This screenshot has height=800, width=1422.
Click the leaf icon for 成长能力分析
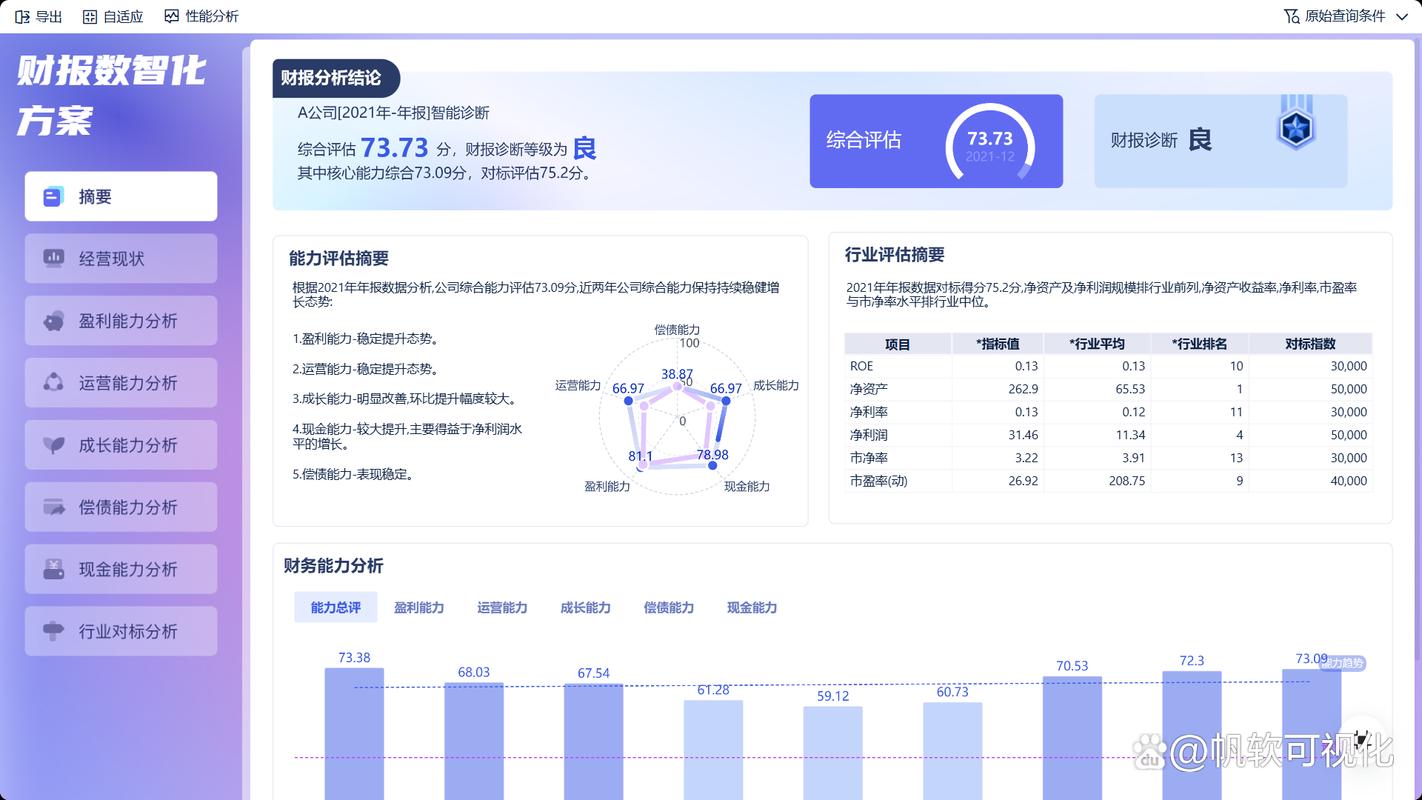pyautogui.click(x=54, y=445)
